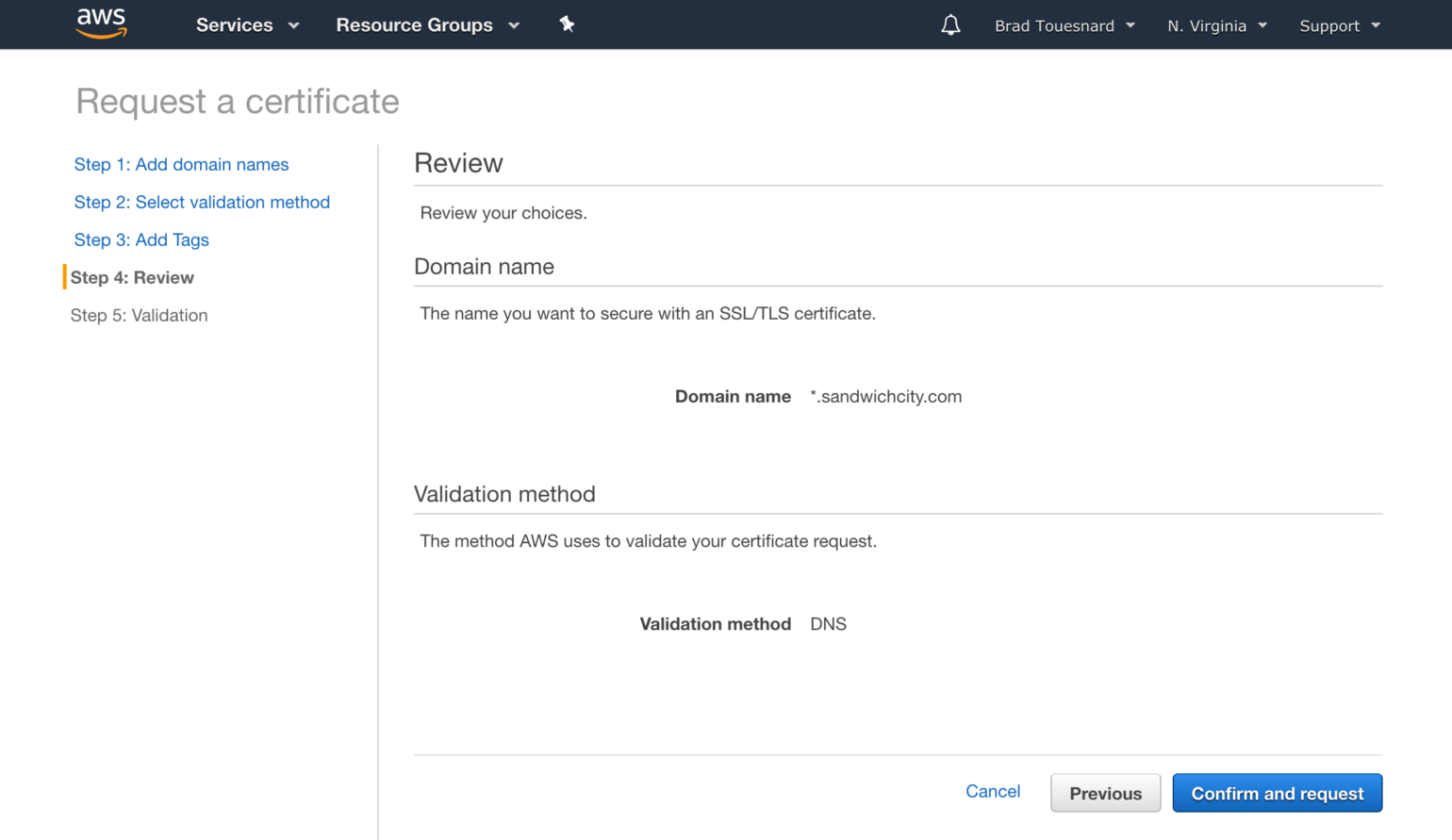The height and width of the screenshot is (840, 1452).
Task: Open the notifications bell
Action: [950, 25]
